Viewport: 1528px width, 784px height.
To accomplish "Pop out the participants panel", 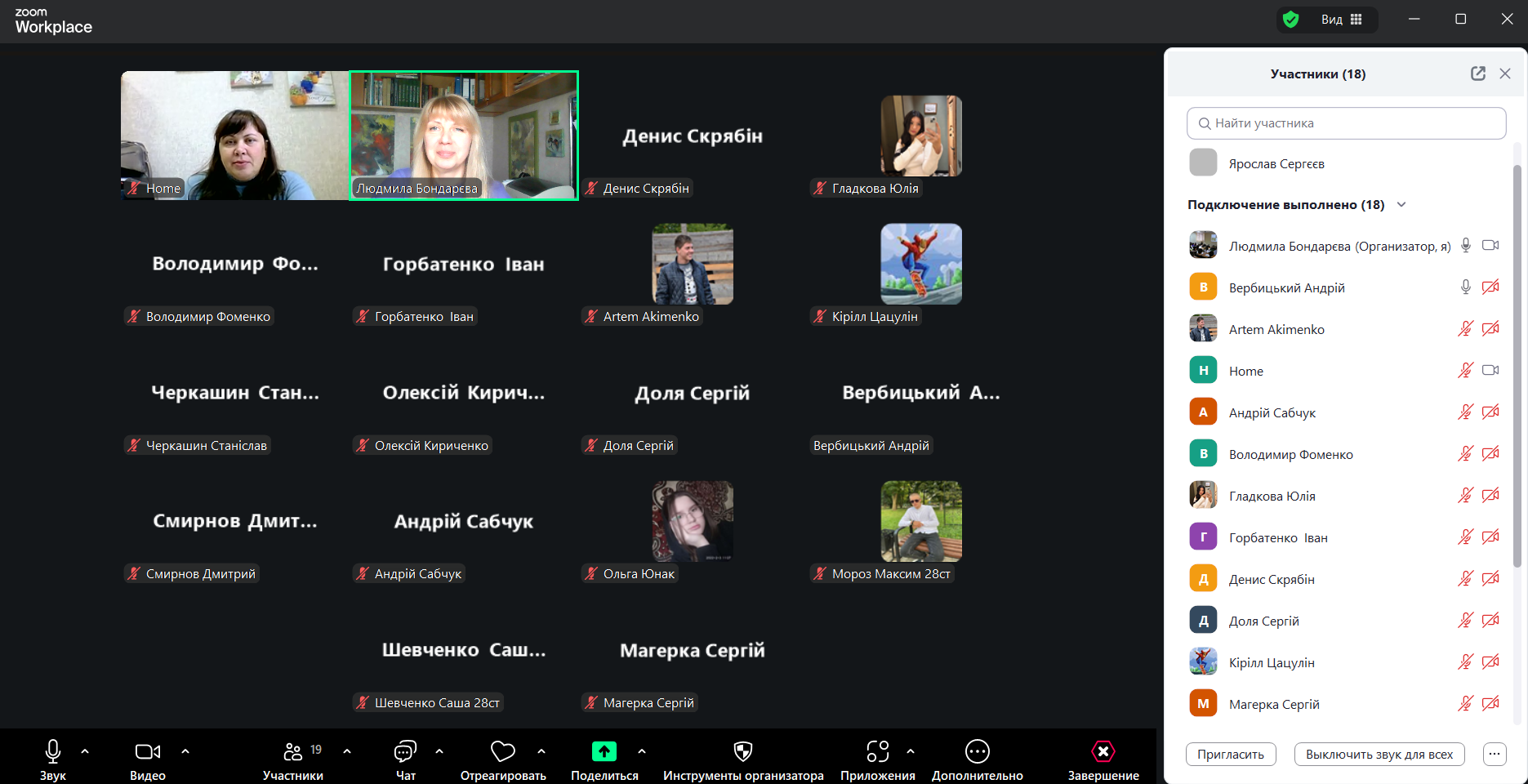I will [1477, 73].
